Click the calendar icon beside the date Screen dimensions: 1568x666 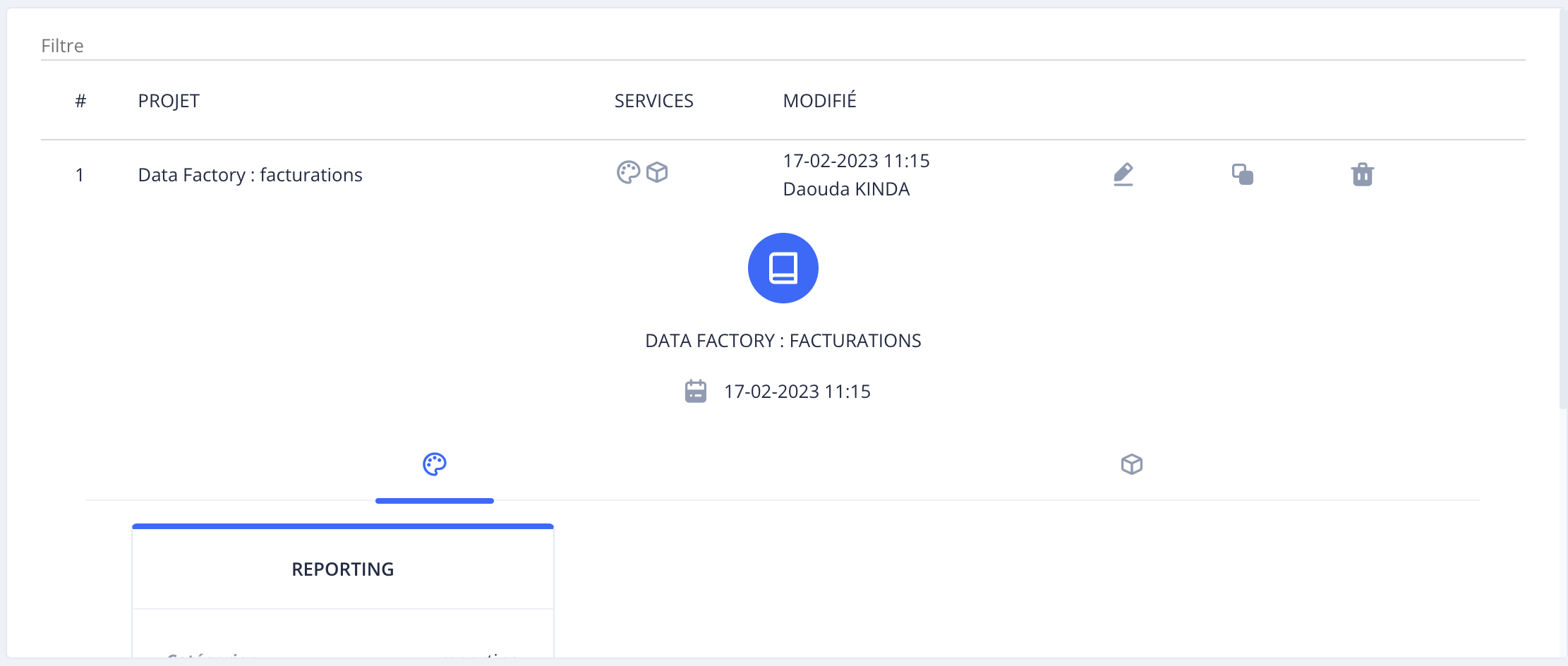pyautogui.click(x=696, y=392)
